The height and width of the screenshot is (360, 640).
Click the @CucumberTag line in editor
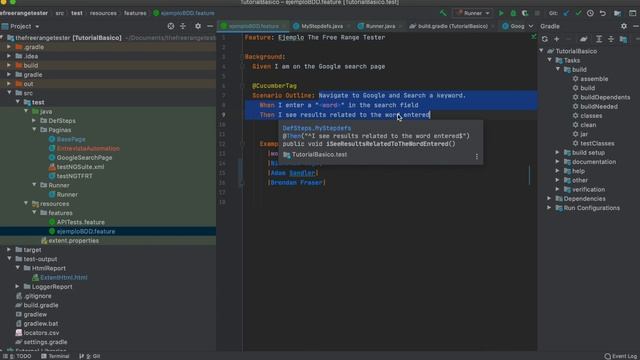pos(274,86)
